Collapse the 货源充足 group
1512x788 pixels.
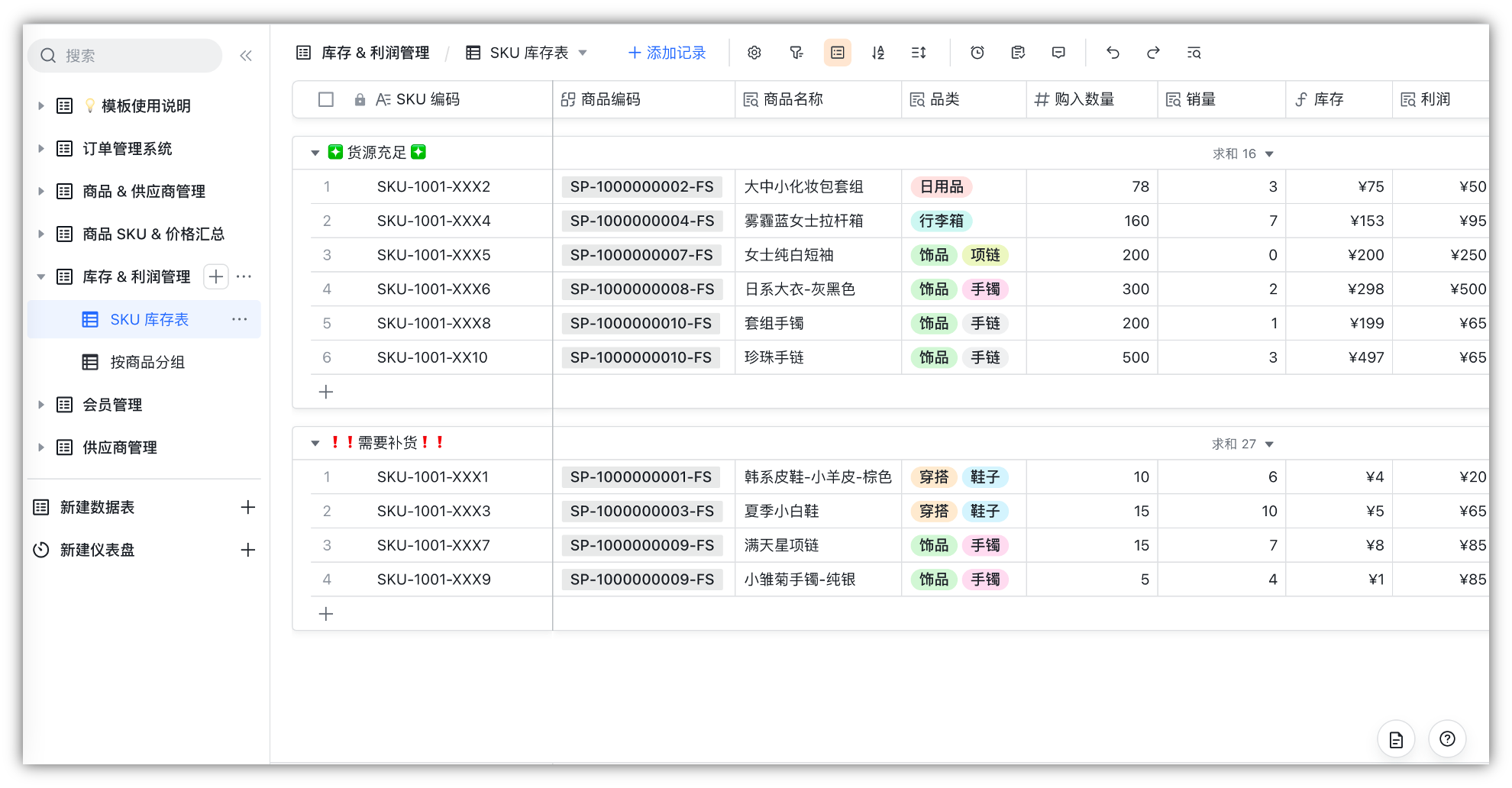tap(315, 153)
